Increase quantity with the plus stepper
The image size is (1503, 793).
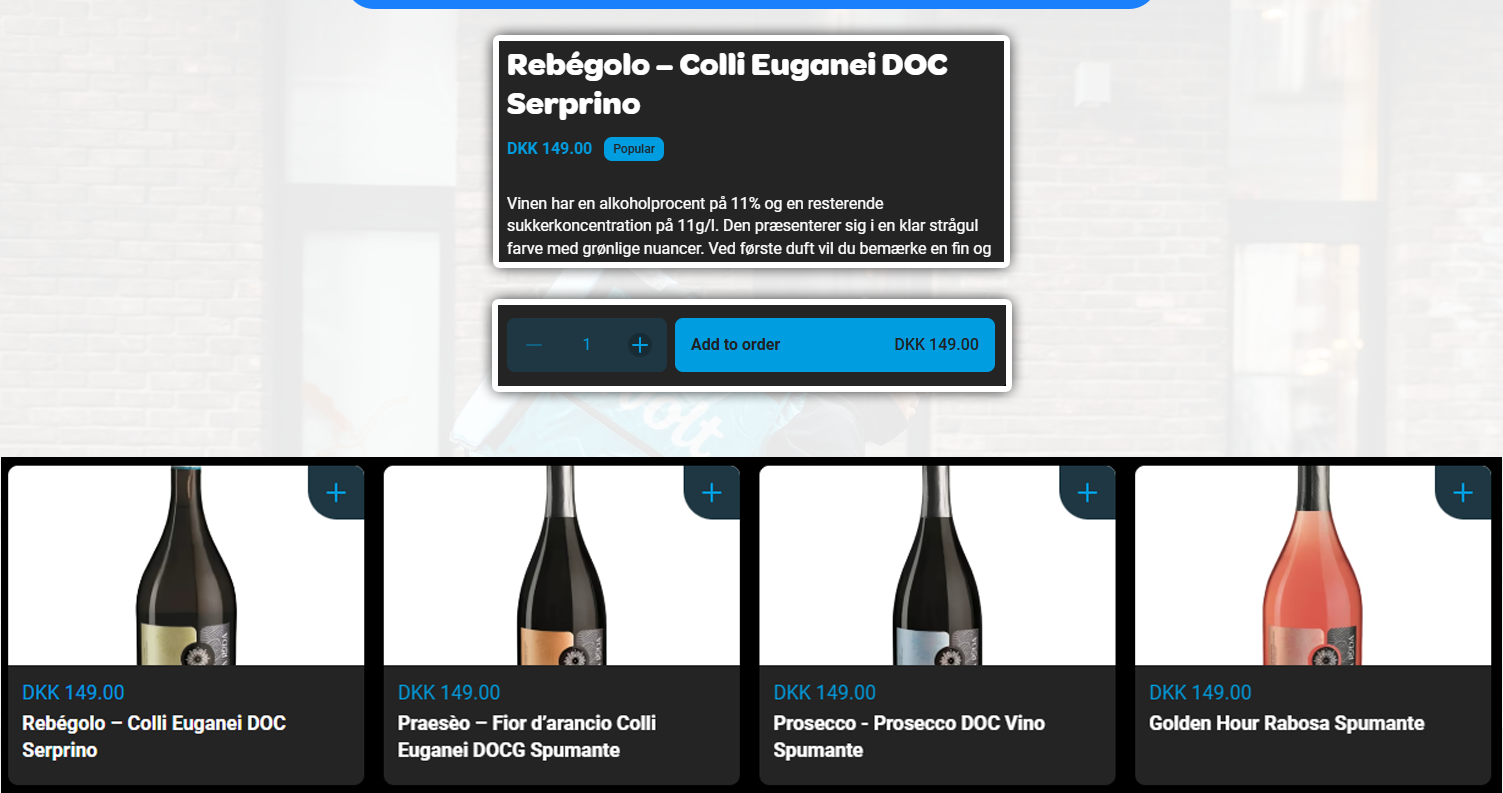tap(640, 345)
